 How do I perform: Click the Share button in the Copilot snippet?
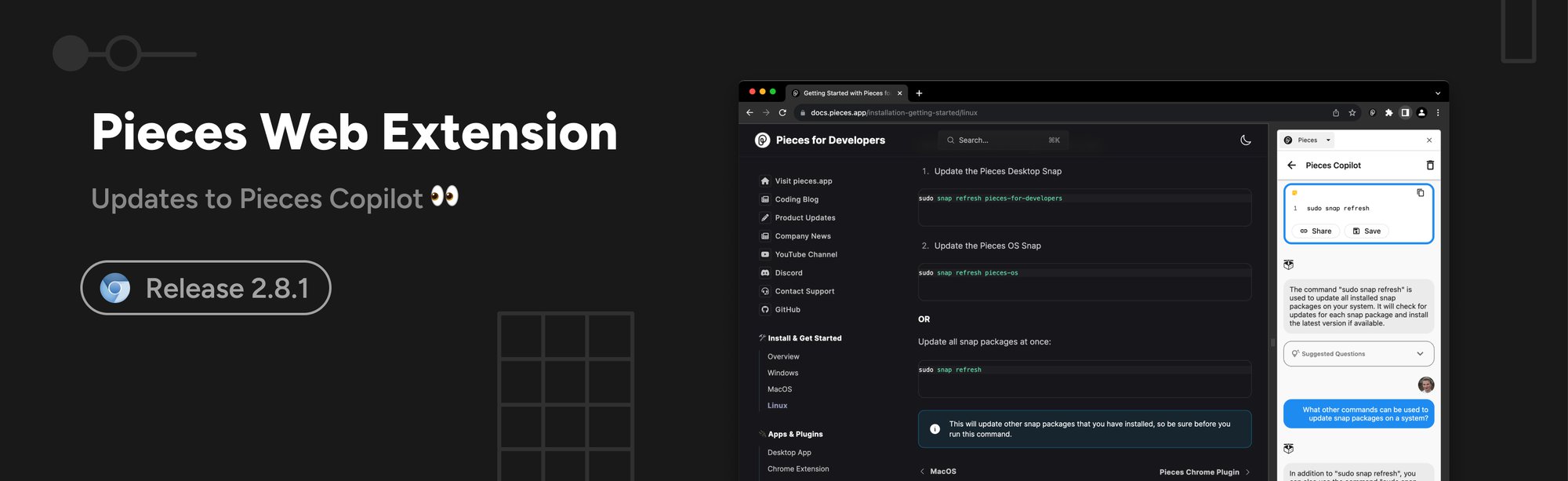[1316, 231]
